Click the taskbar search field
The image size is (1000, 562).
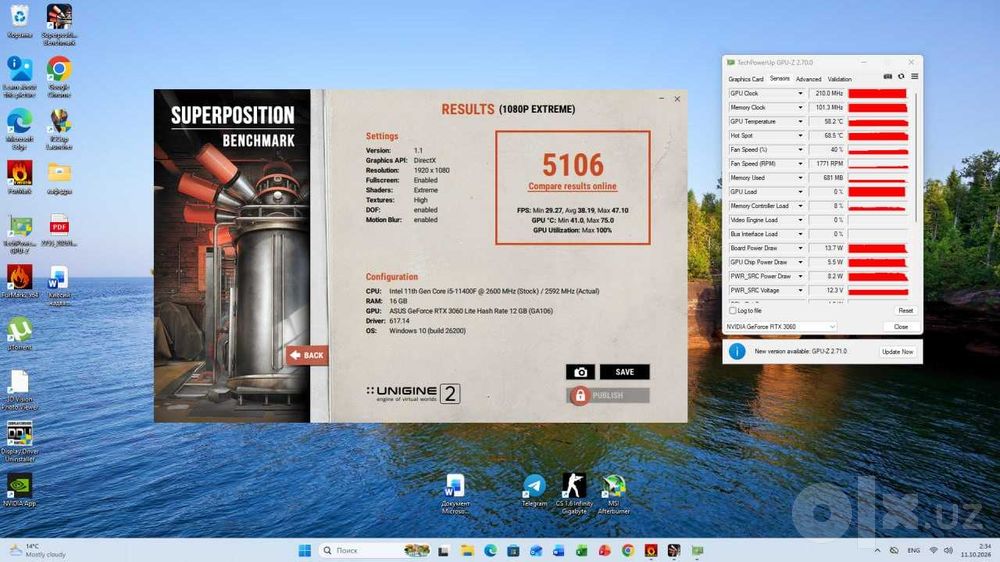tap(375, 550)
